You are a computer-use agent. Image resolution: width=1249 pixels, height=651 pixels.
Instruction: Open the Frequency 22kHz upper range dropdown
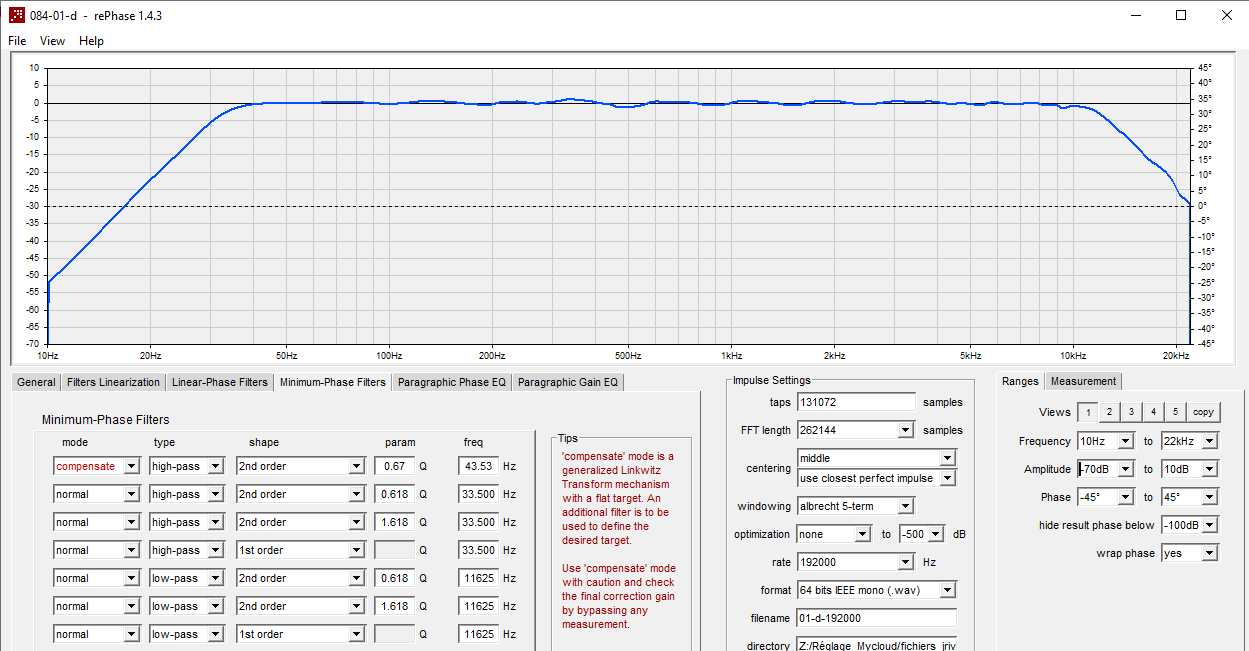[1210, 441]
